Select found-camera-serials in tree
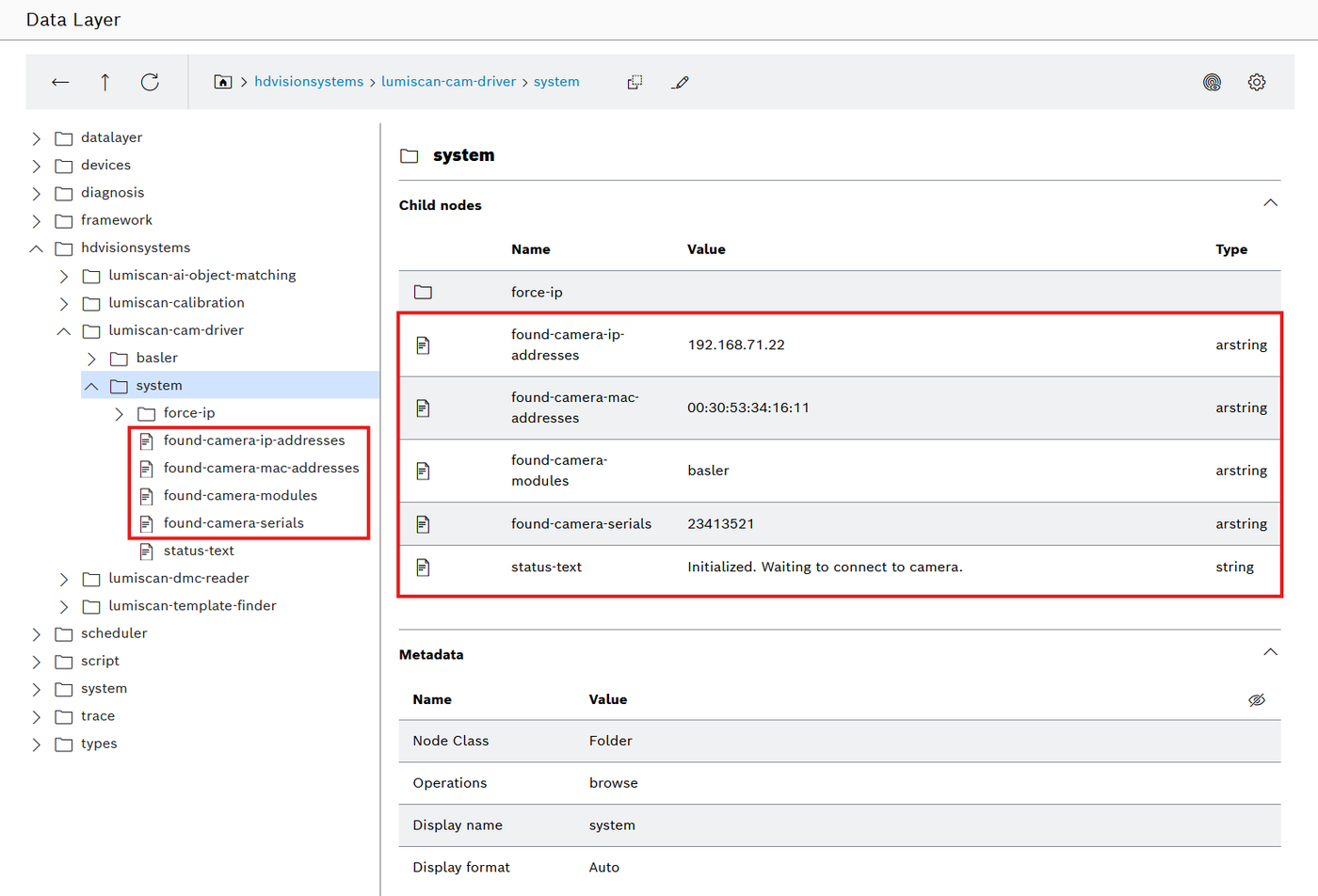This screenshot has width=1318, height=896. coord(233,523)
